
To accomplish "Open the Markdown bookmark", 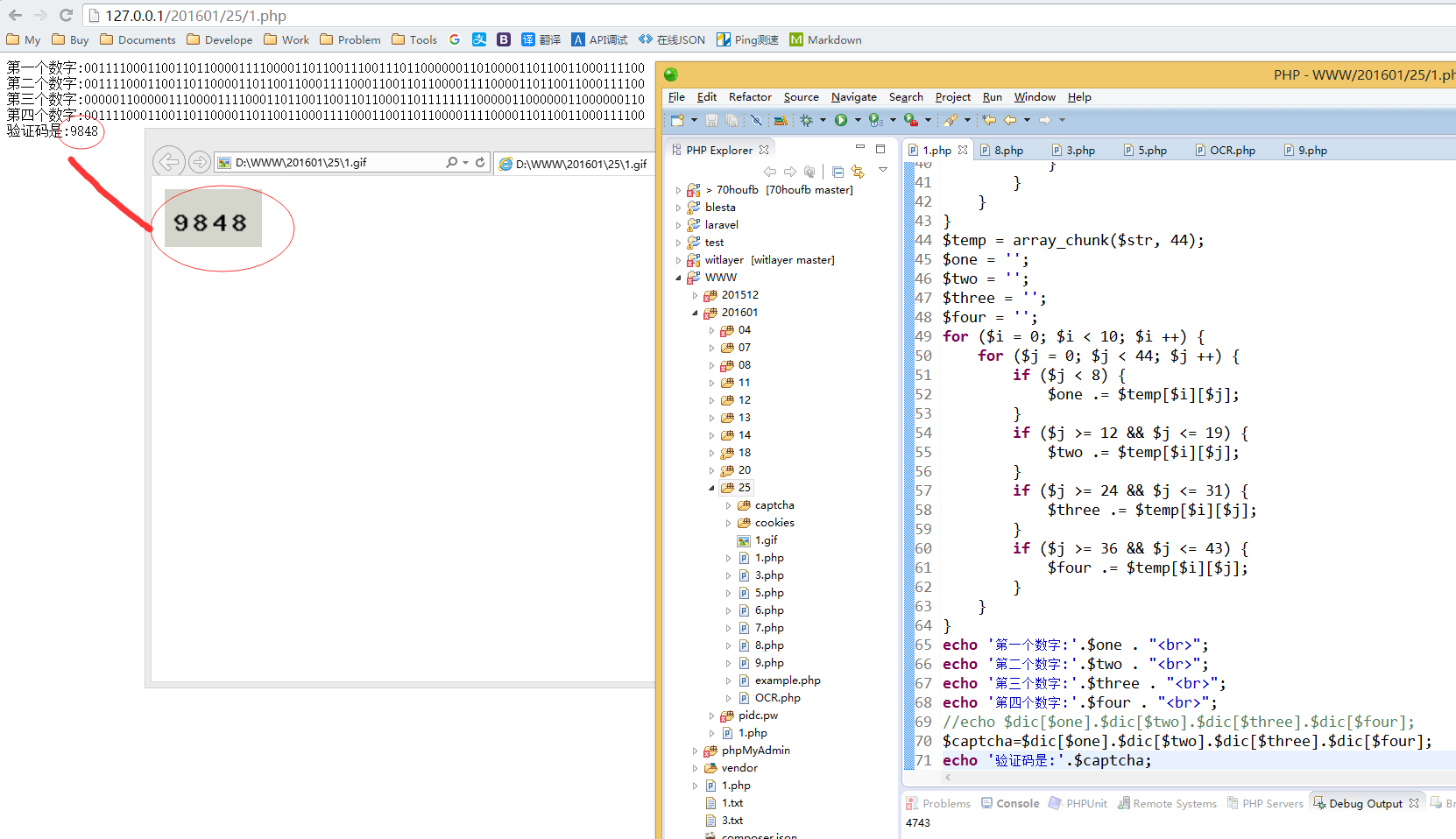I will pyautogui.click(x=825, y=39).
